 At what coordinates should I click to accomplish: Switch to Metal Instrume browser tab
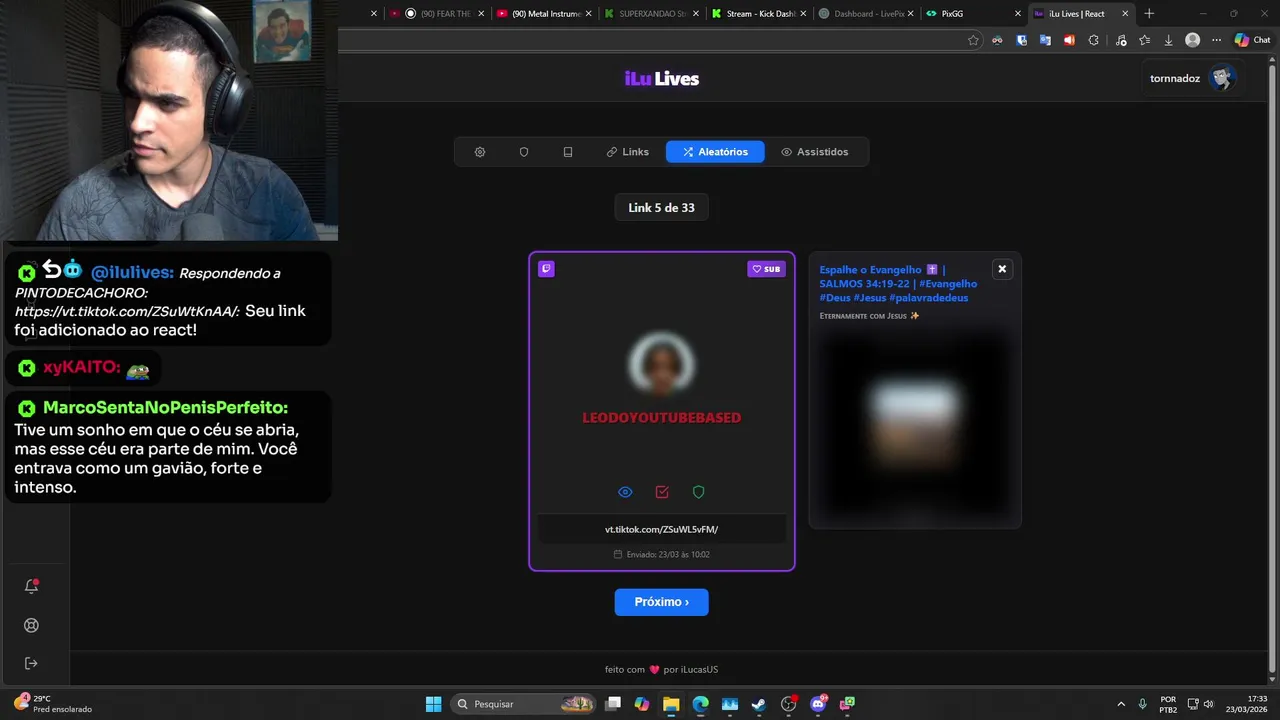tap(546, 13)
